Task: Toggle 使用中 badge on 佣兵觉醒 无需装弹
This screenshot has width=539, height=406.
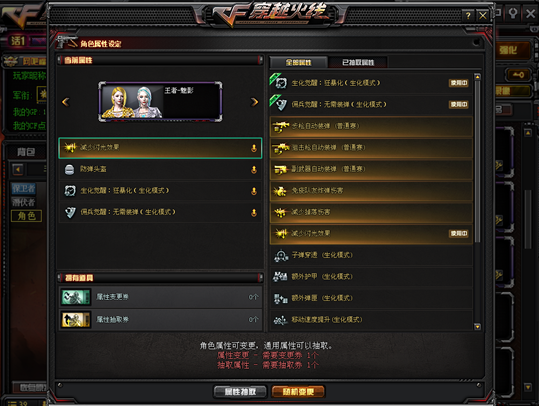Action: (459, 105)
